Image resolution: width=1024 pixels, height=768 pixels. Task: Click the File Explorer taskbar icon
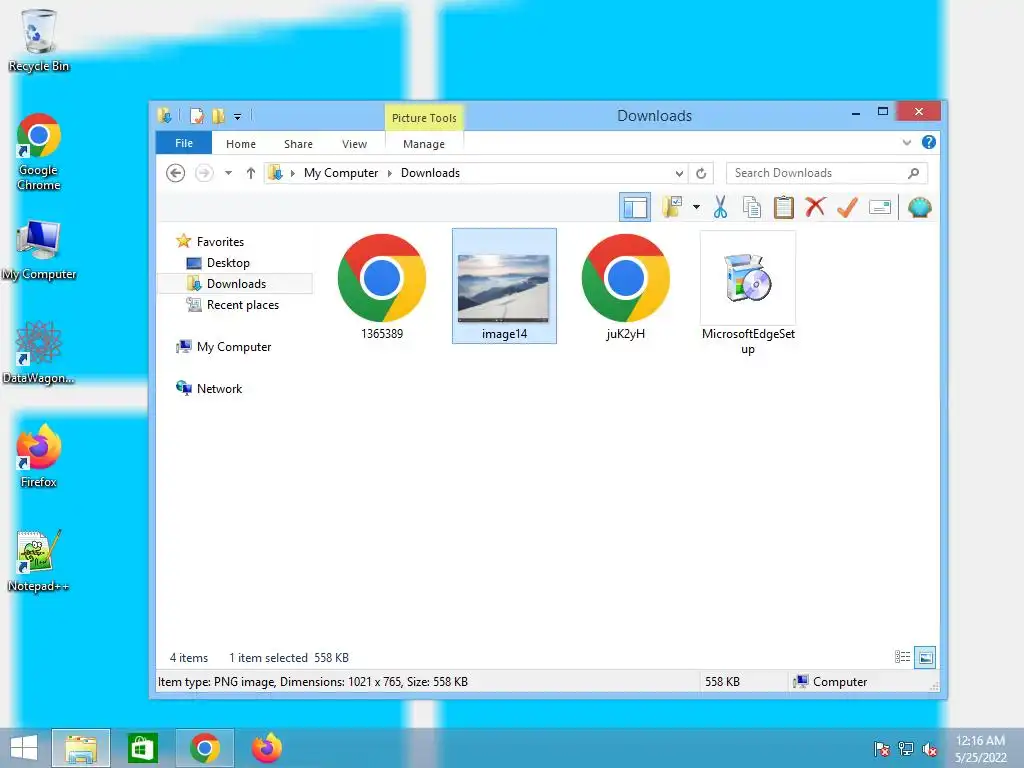pyautogui.click(x=81, y=748)
